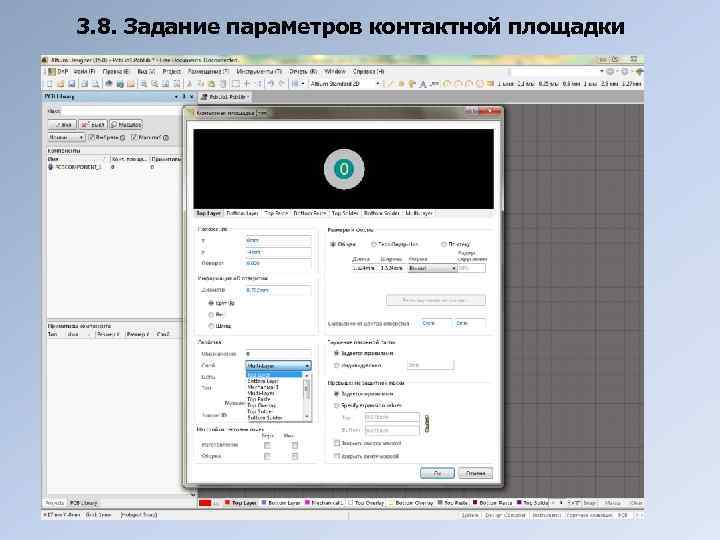Open the Project menu
Screen dimensions: 720x540
pyautogui.click(x=171, y=72)
